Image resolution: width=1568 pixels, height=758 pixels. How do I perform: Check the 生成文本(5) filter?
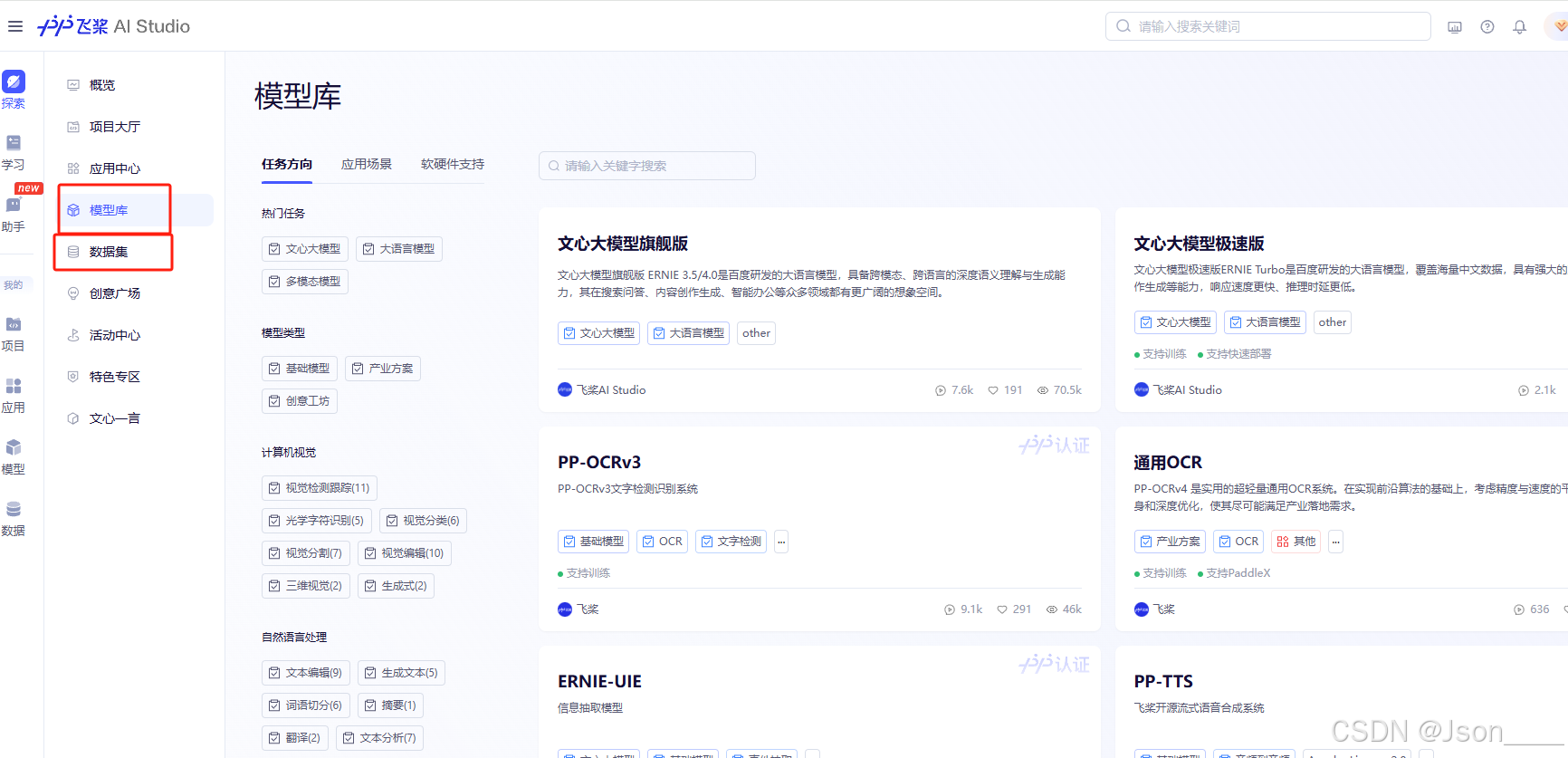(x=402, y=673)
